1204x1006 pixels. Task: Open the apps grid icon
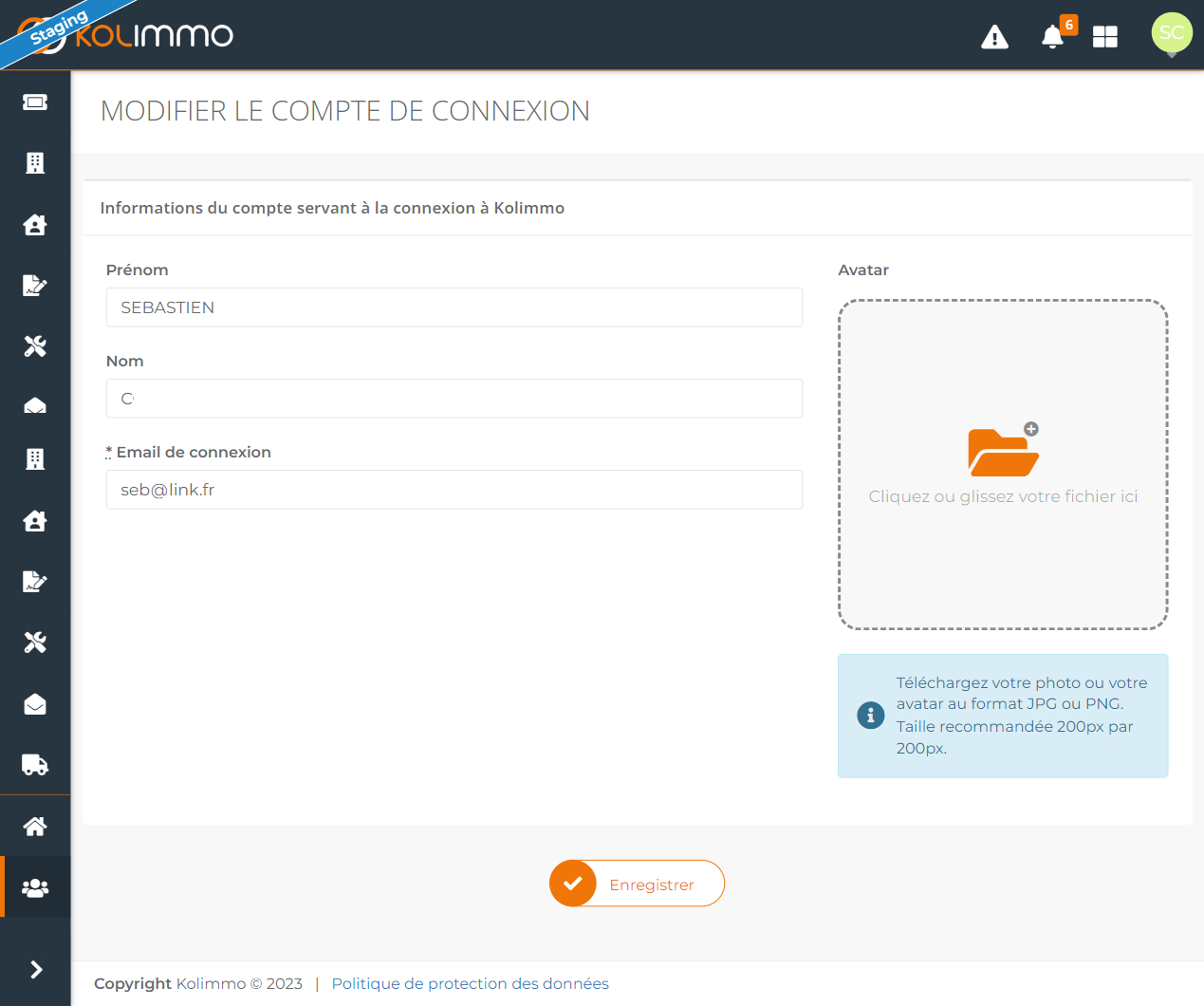[1105, 37]
